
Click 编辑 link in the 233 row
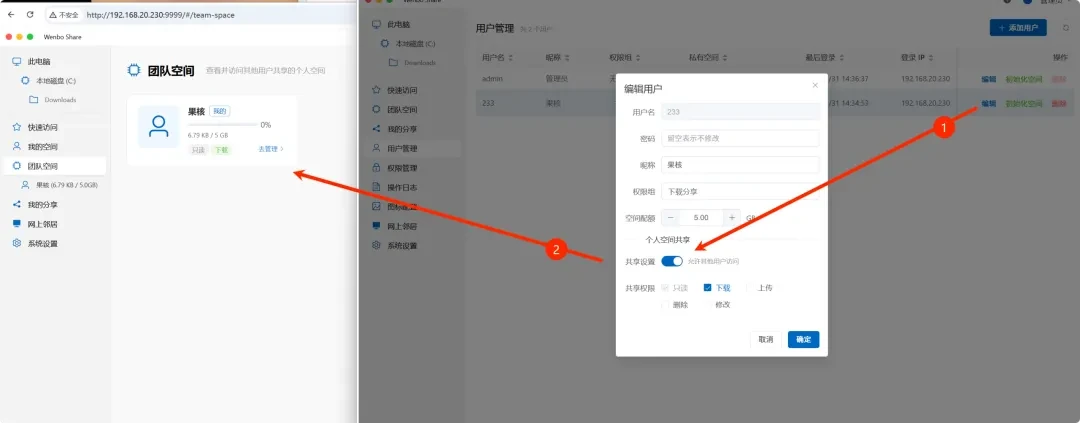click(988, 103)
